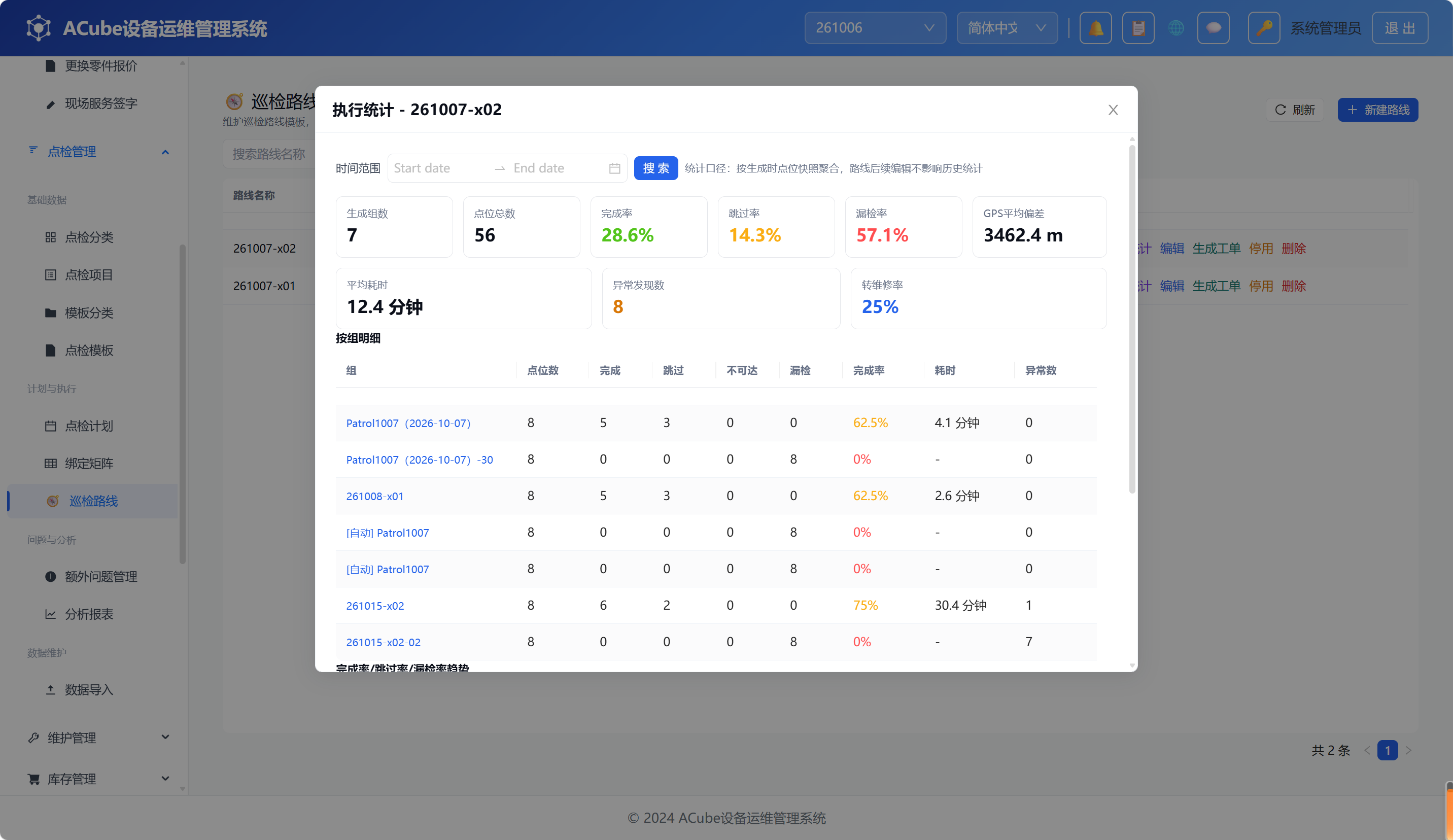The height and width of the screenshot is (840, 1453).
Task: Click the next page arrow
Action: click(1408, 750)
